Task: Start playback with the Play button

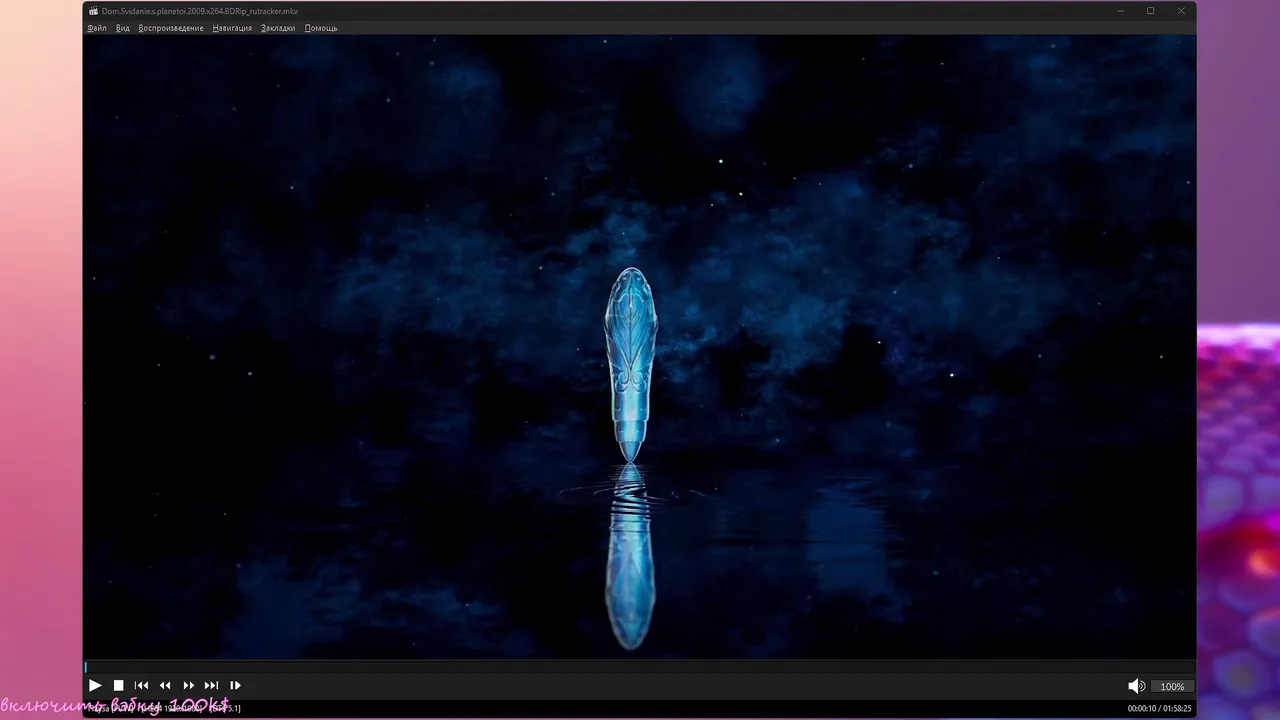Action: 95,685
